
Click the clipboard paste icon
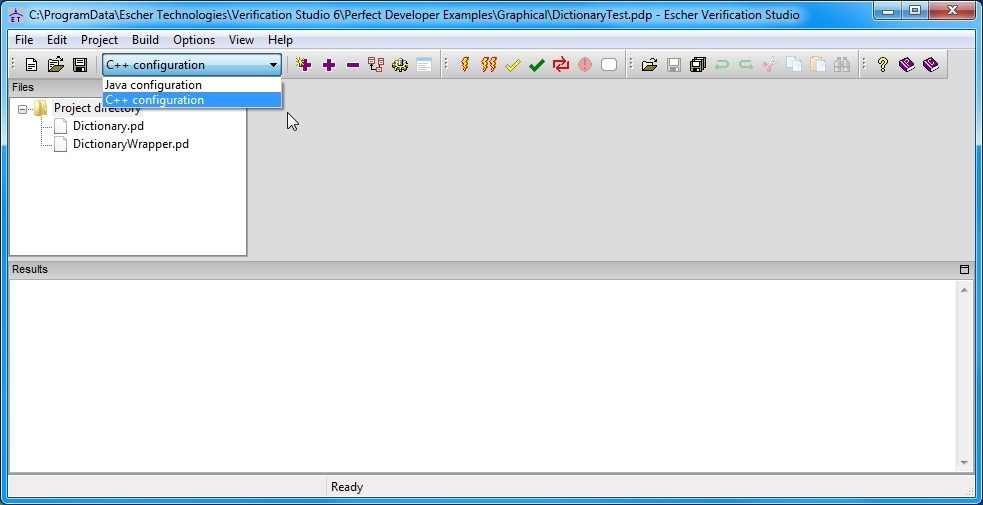(x=817, y=65)
